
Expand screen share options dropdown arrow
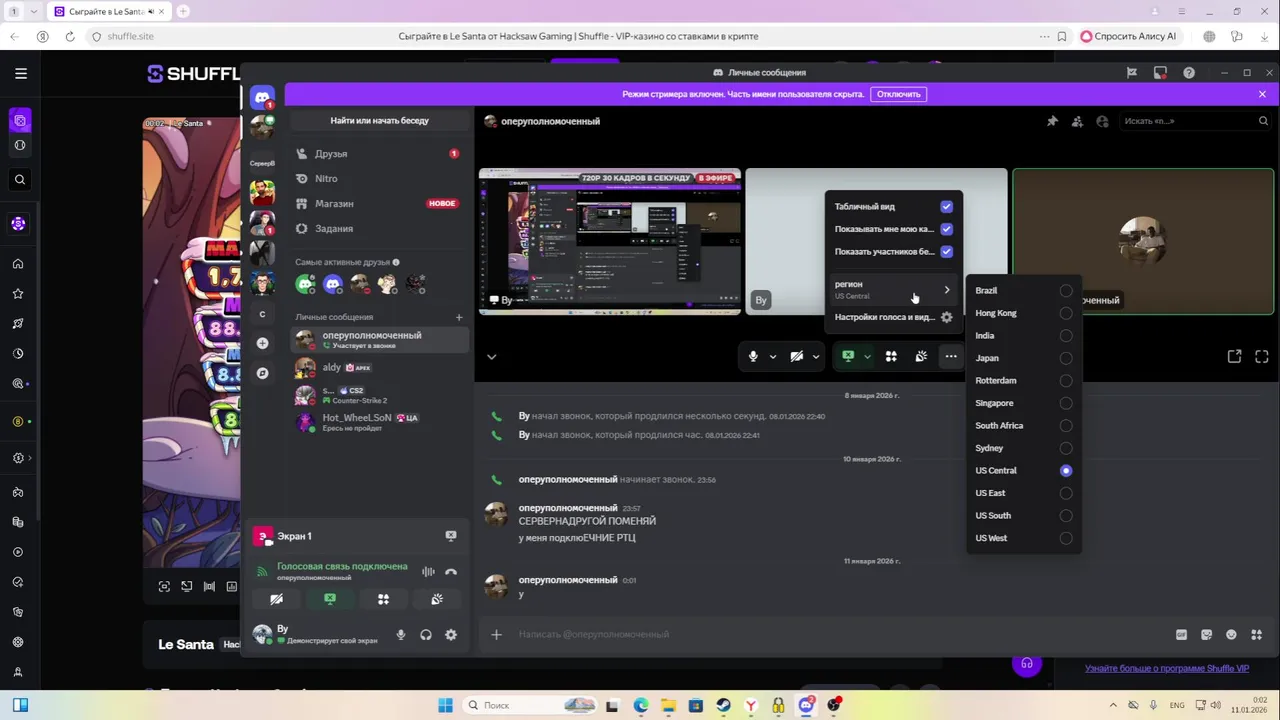867,356
